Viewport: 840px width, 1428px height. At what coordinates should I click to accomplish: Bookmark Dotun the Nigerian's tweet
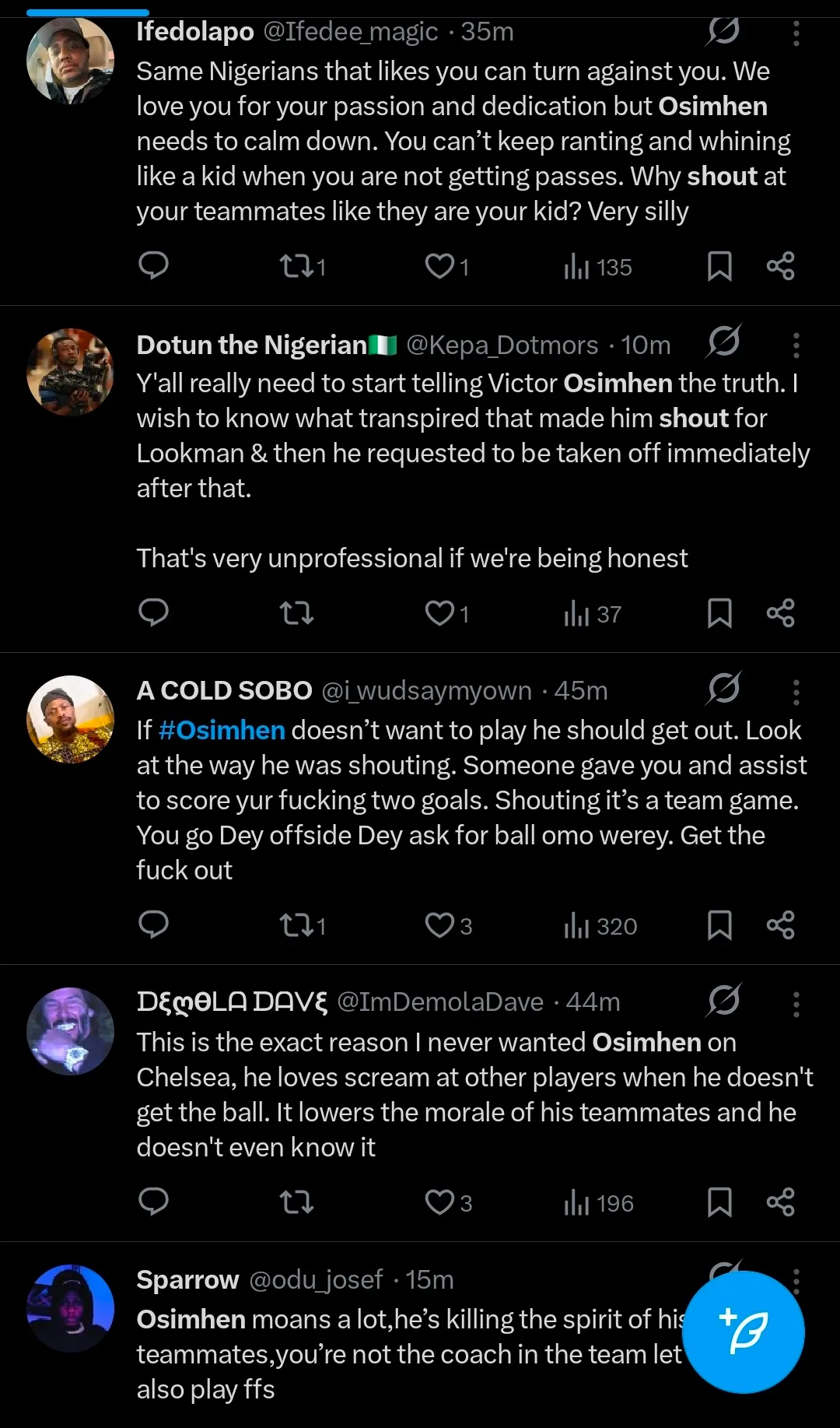pos(719,613)
